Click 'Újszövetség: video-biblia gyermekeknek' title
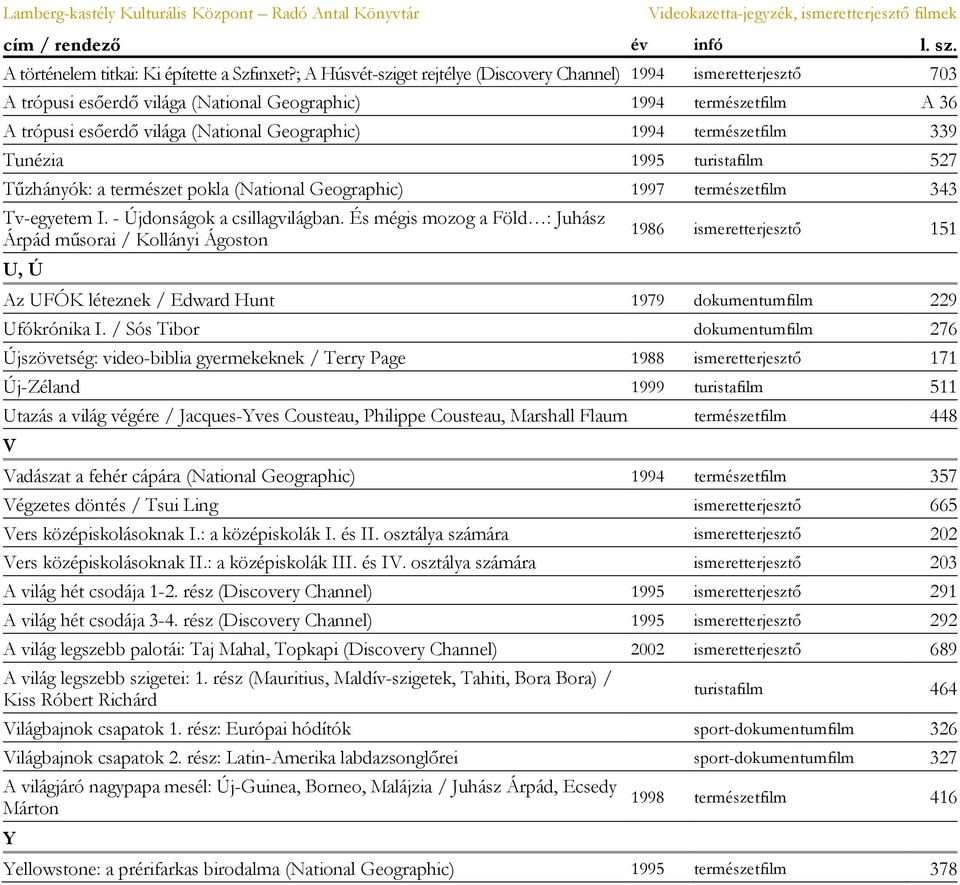The width and height of the screenshot is (960, 885). [x=154, y=359]
